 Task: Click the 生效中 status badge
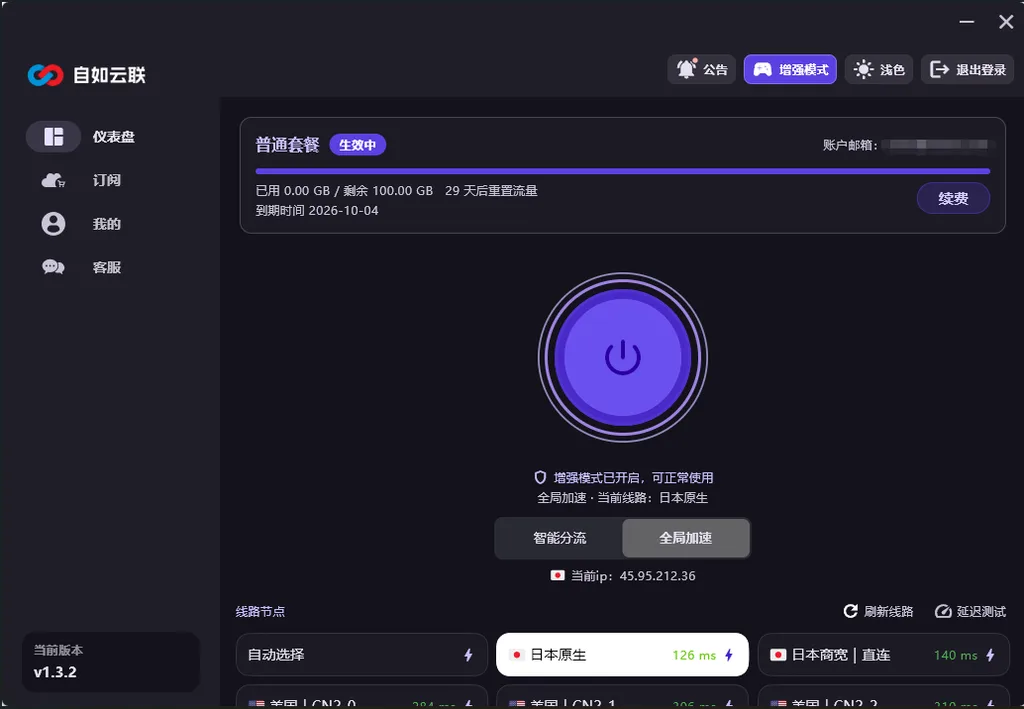[357, 145]
